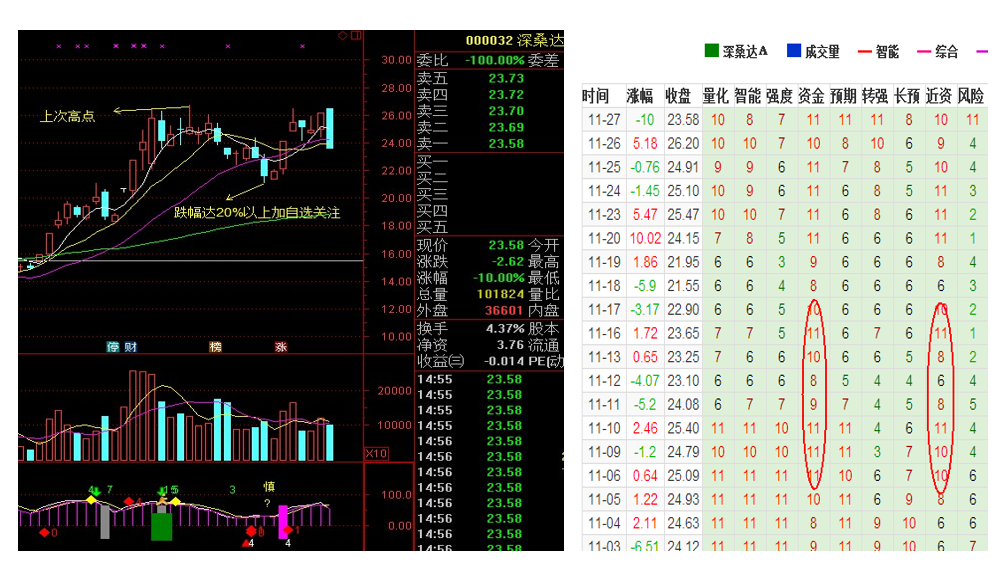Click the 11-18 row's closing price 21.55
This screenshot has height=573, width=1002.
click(683, 286)
